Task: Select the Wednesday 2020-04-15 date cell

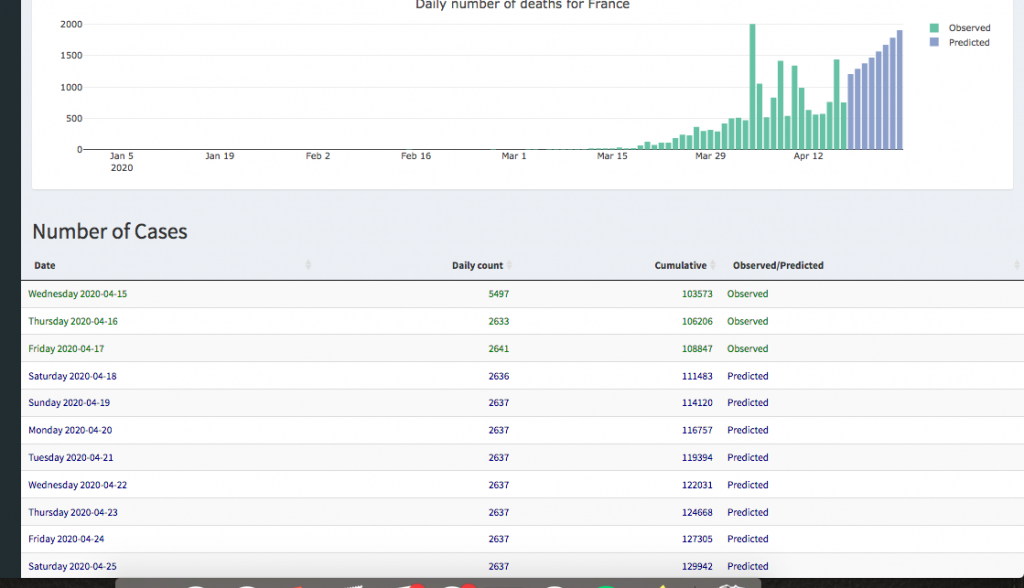Action: (78, 294)
